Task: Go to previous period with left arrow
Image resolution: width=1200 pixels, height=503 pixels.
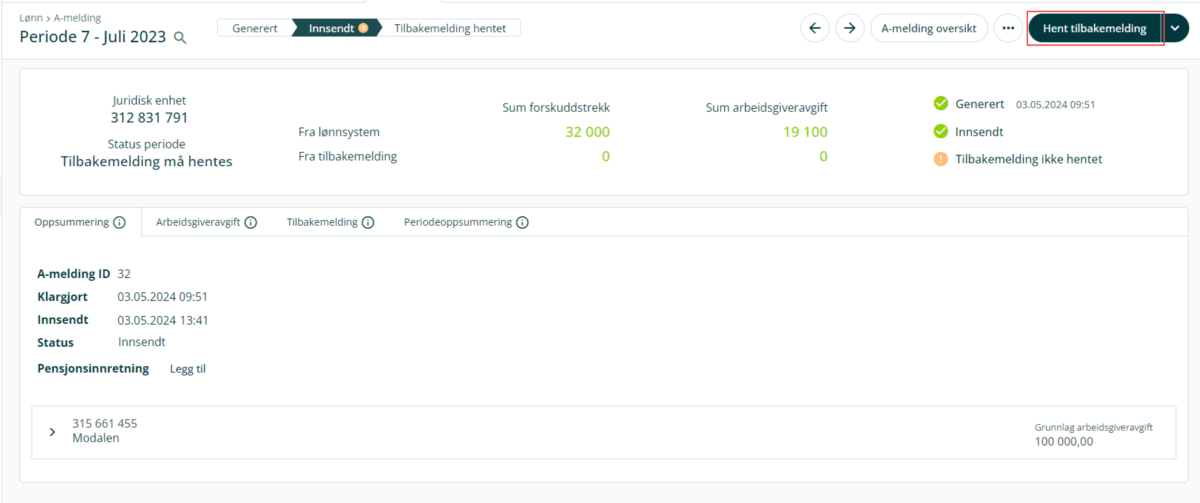Action: tap(814, 28)
